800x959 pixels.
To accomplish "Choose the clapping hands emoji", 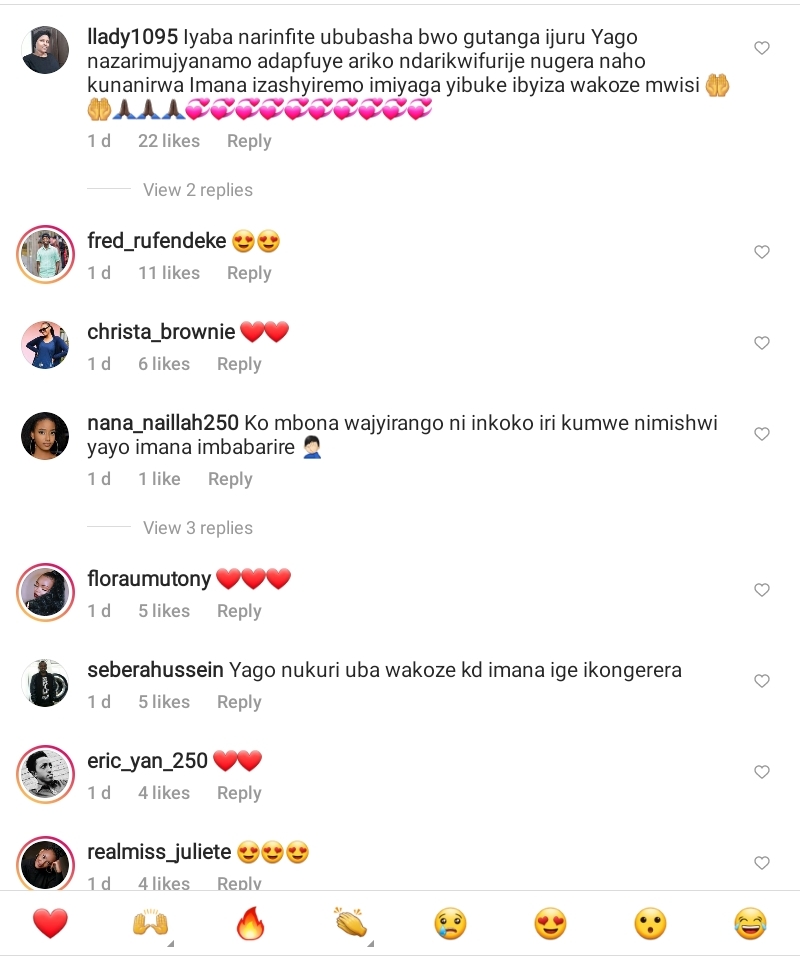I will [351, 923].
